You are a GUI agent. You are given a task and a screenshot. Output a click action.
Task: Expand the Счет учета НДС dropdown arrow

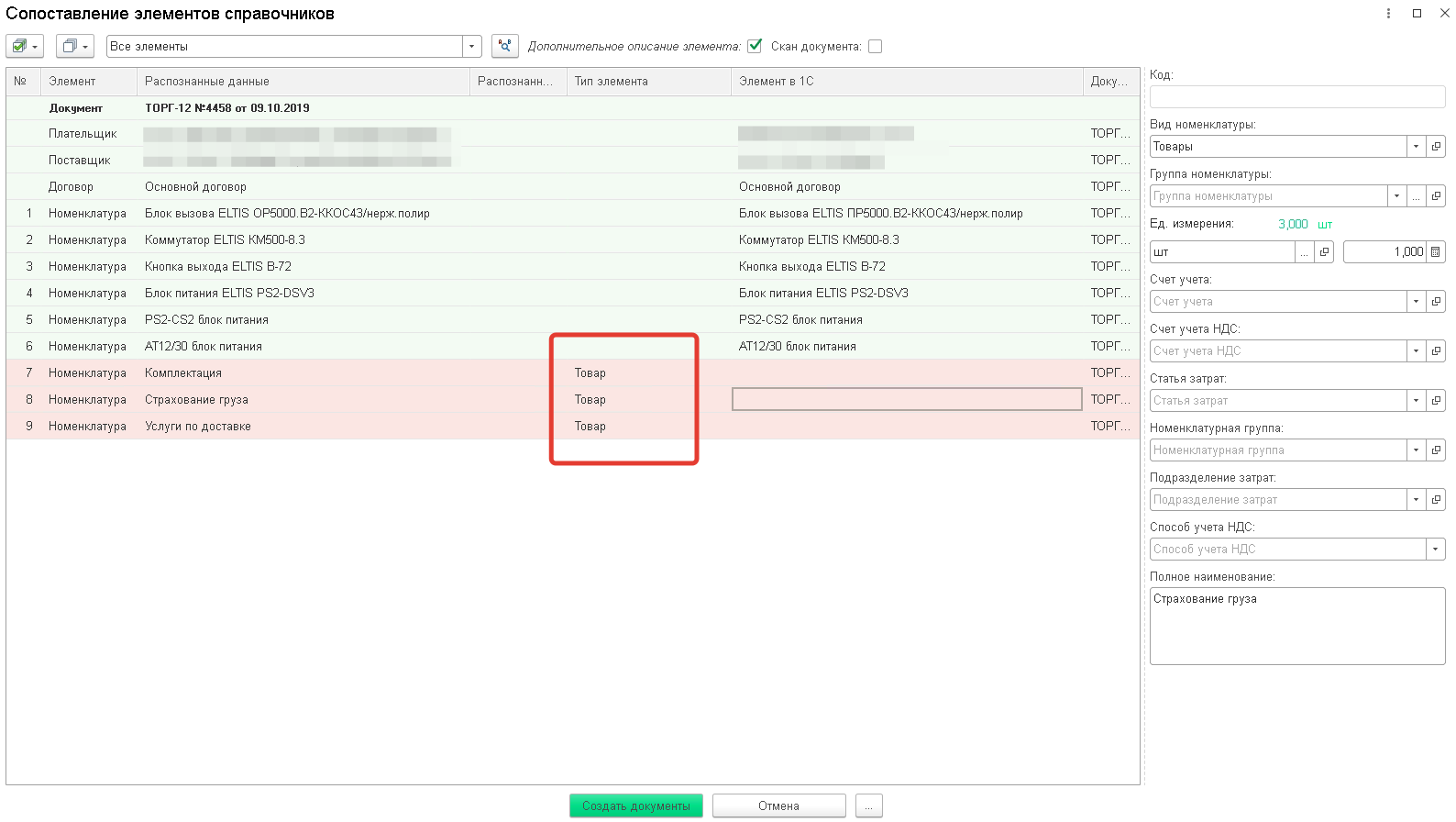(1417, 351)
